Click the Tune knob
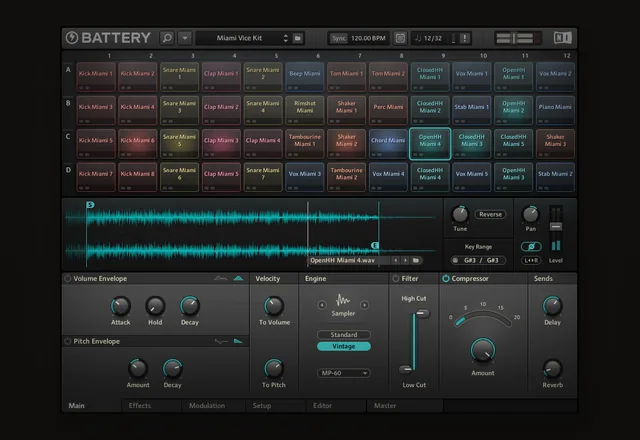 (x=460, y=214)
